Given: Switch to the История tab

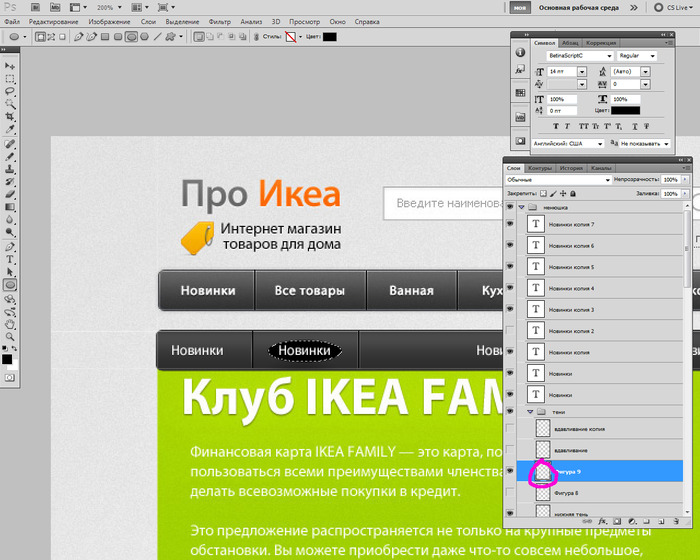Looking at the screenshot, I should [x=571, y=168].
